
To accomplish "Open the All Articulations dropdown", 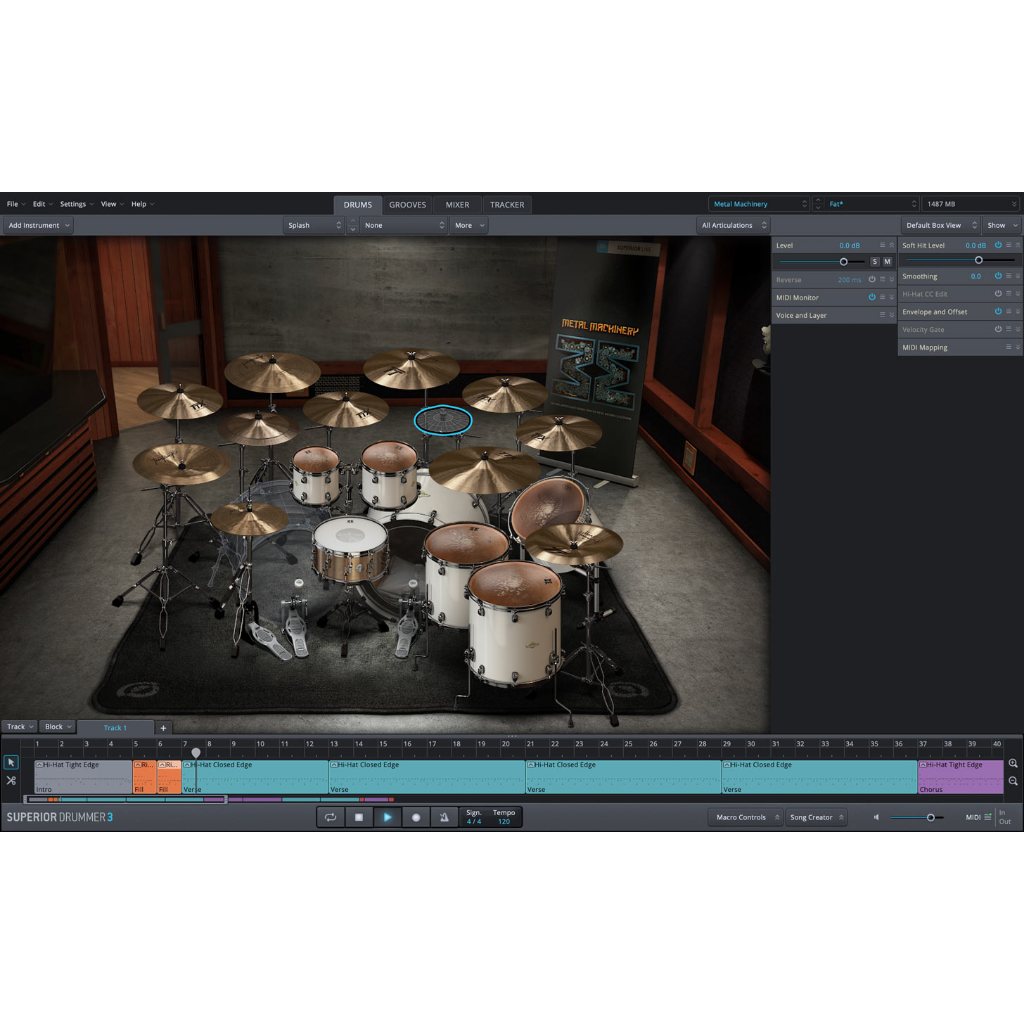I will click(733, 225).
